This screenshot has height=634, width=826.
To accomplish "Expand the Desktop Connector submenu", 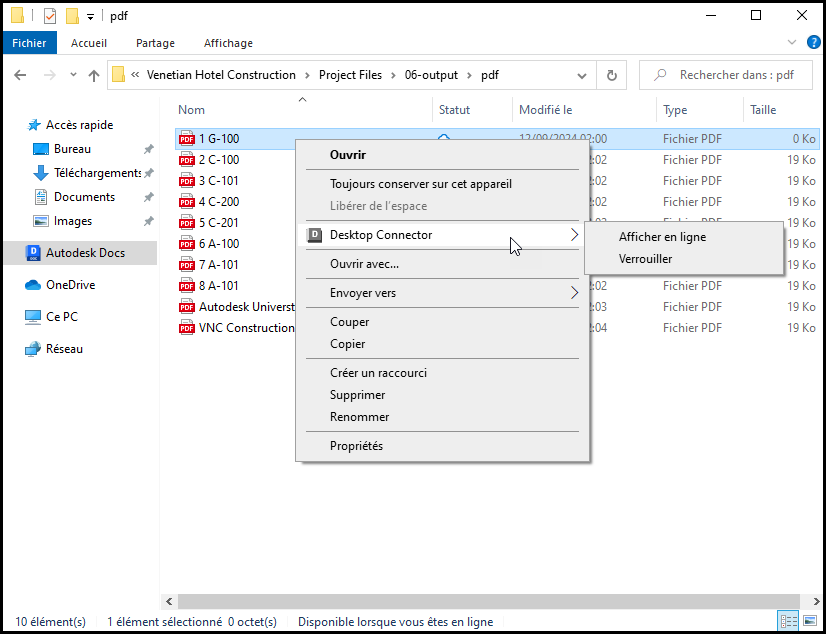I will 574,235.
